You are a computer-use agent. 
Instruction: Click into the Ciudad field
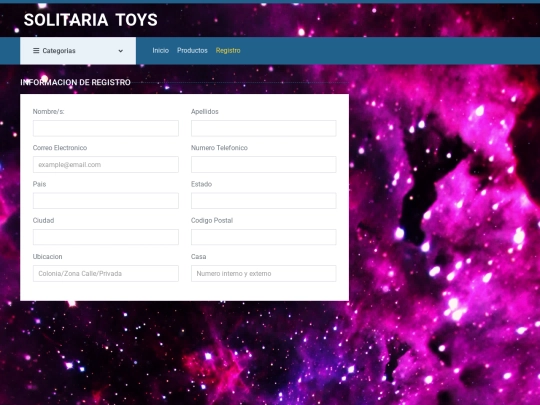pos(106,237)
